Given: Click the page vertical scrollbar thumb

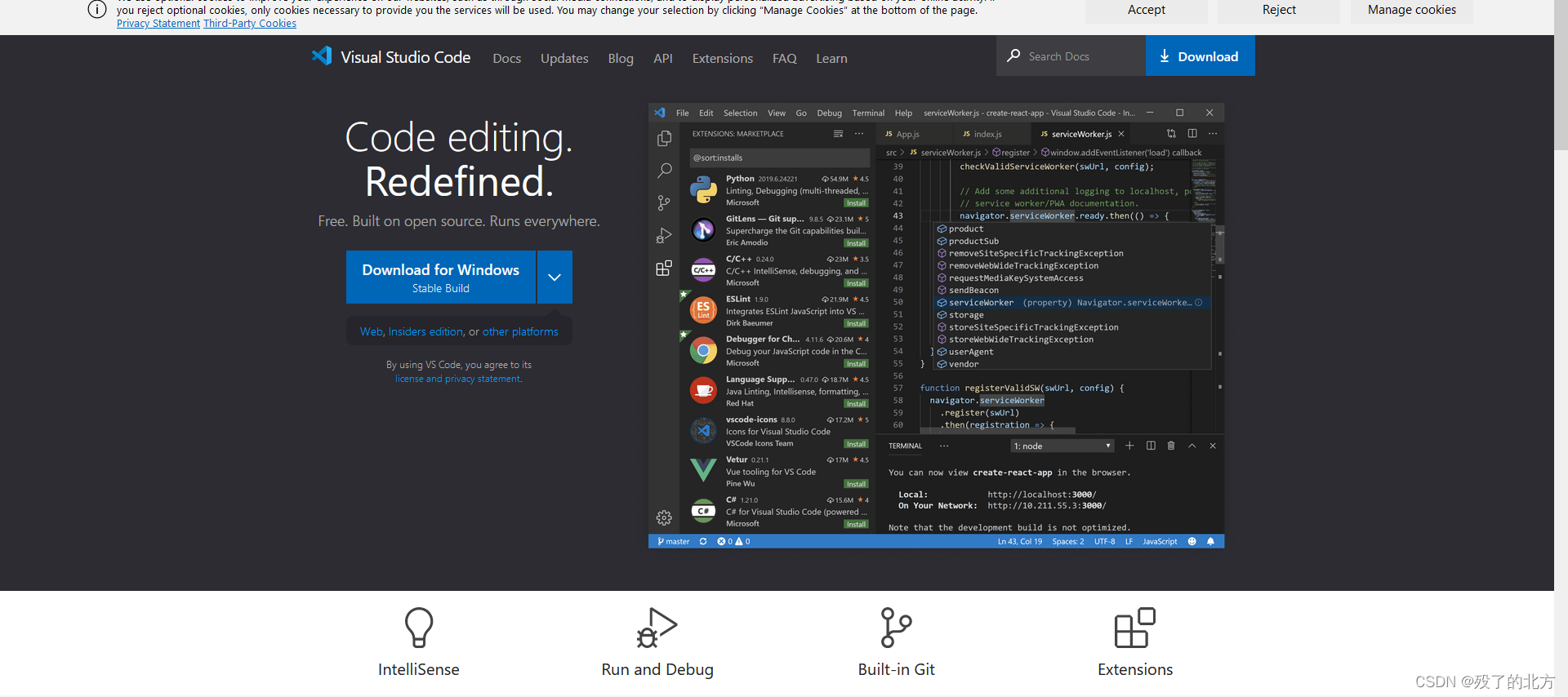Looking at the screenshot, I should [1561, 75].
